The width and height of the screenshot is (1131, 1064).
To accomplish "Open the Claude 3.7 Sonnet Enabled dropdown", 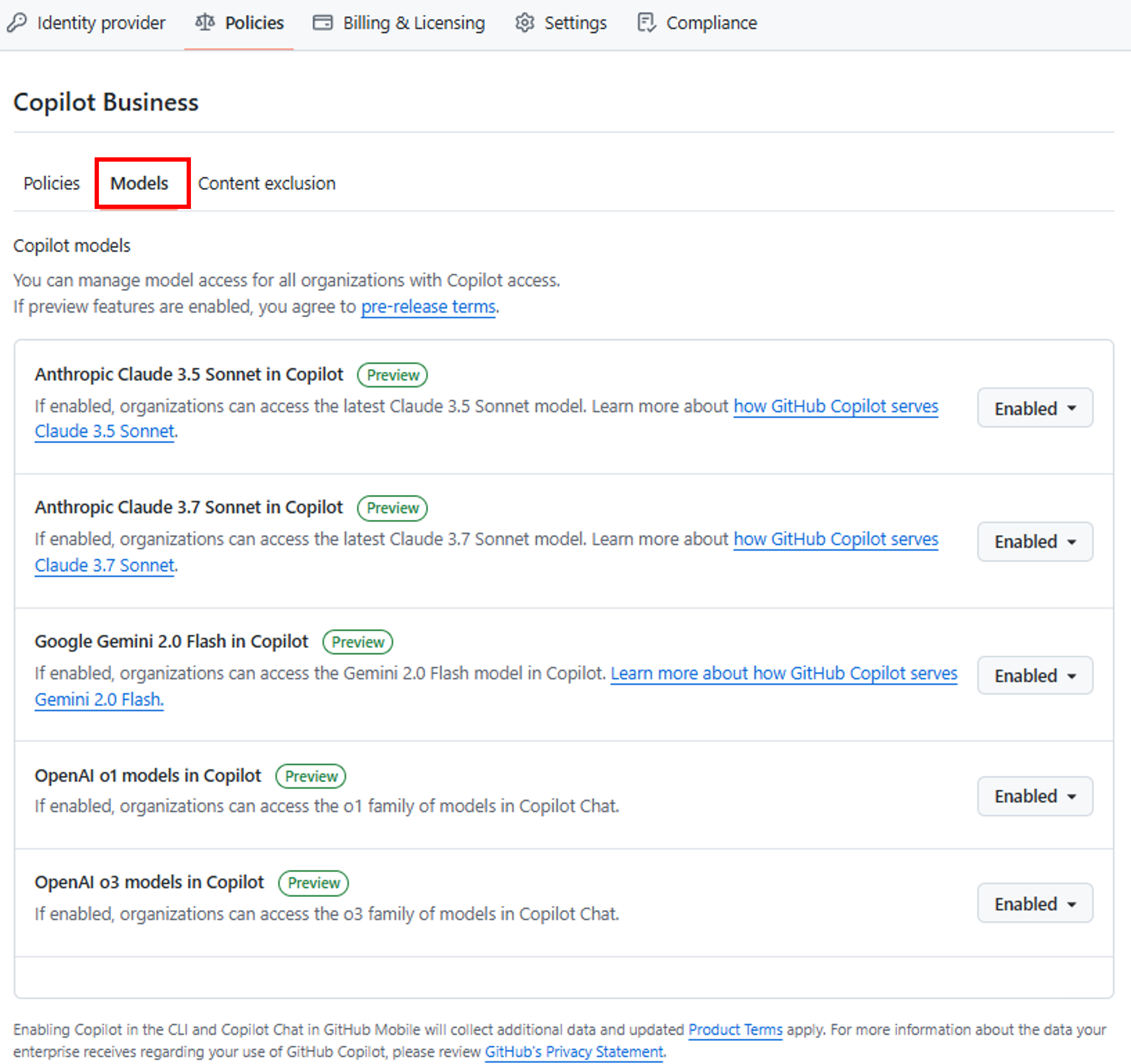I will coord(1035,541).
